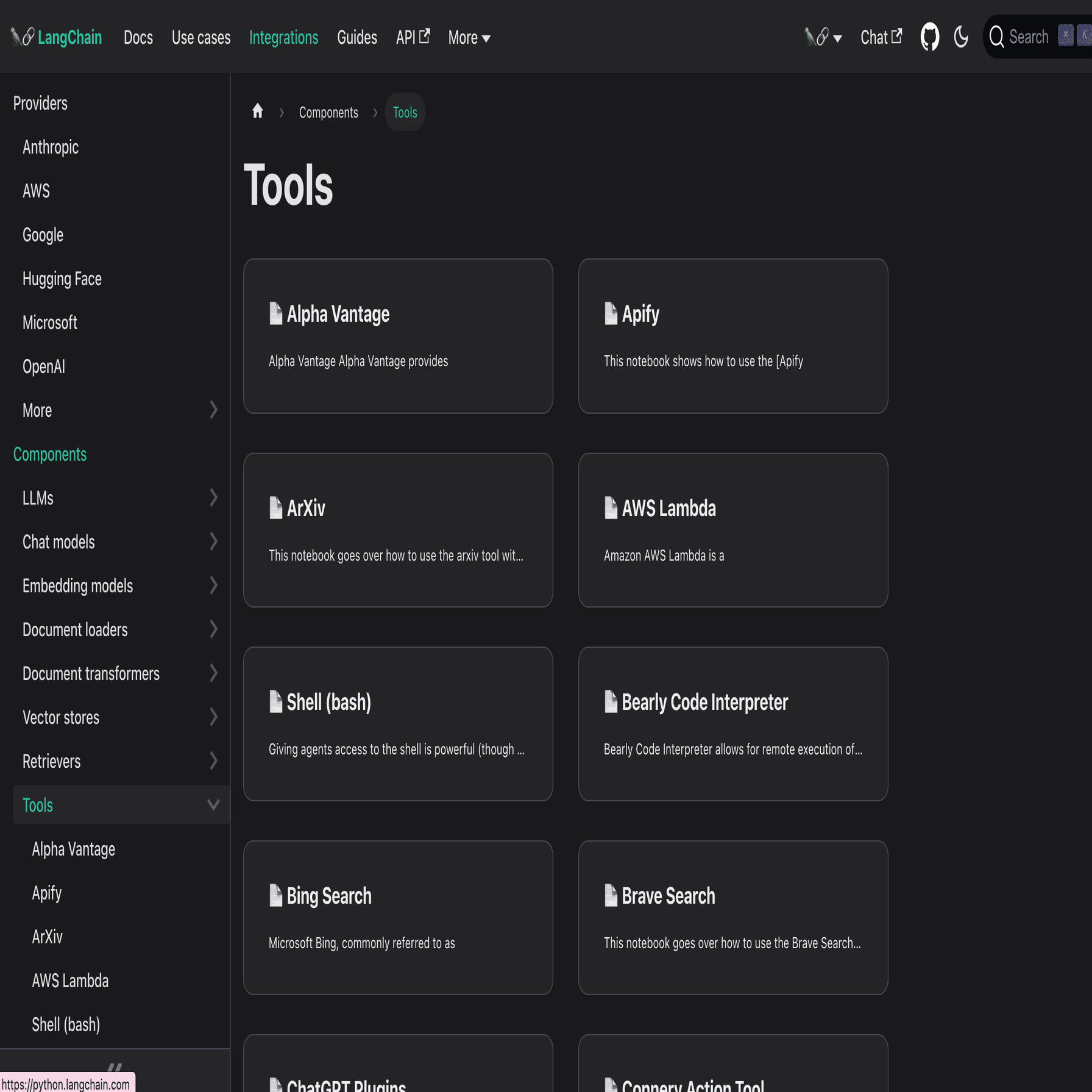Open the Anthropic provider page

51,147
